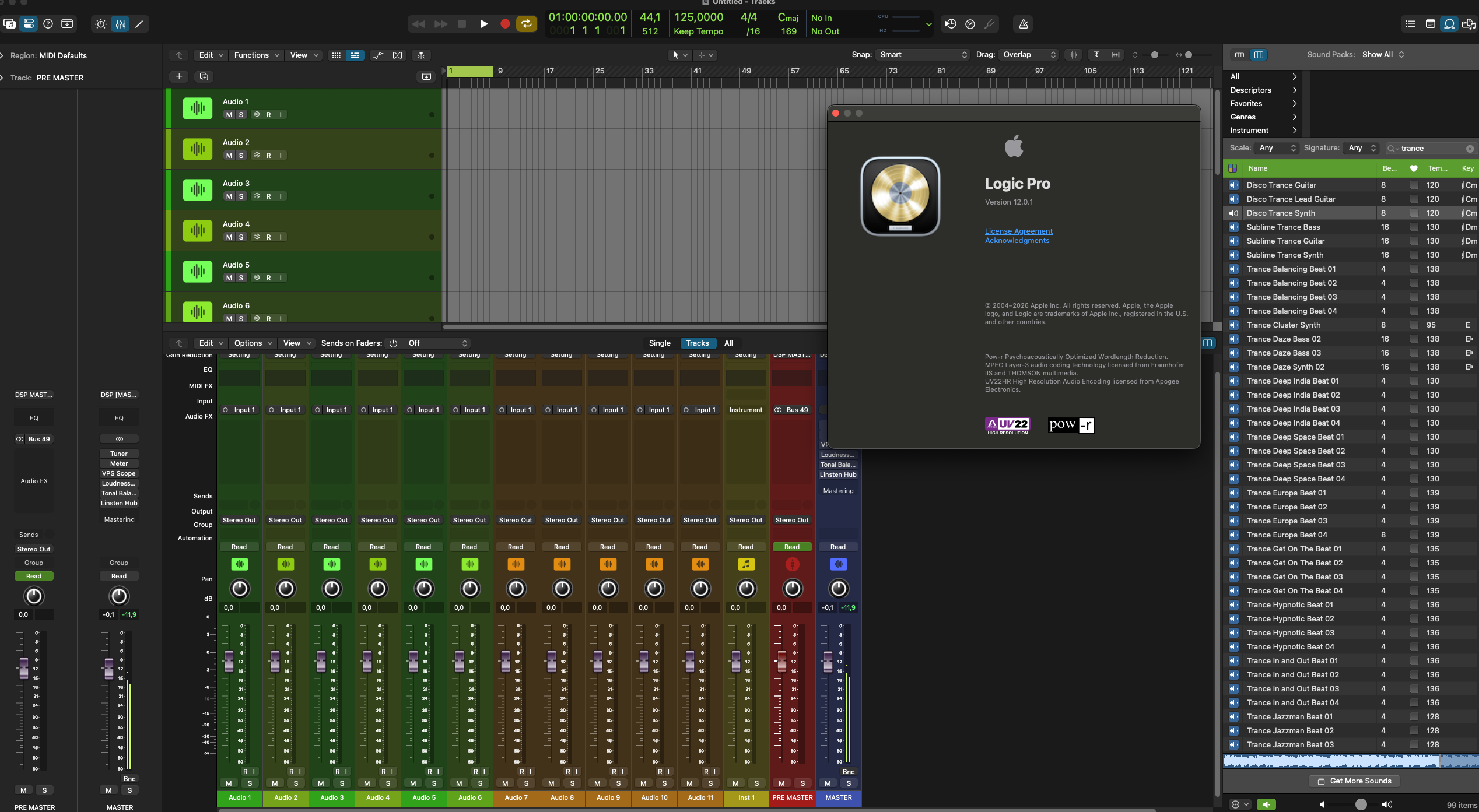The width and height of the screenshot is (1479, 812).
Task: Switch mixer to the All tab
Action: click(728, 343)
